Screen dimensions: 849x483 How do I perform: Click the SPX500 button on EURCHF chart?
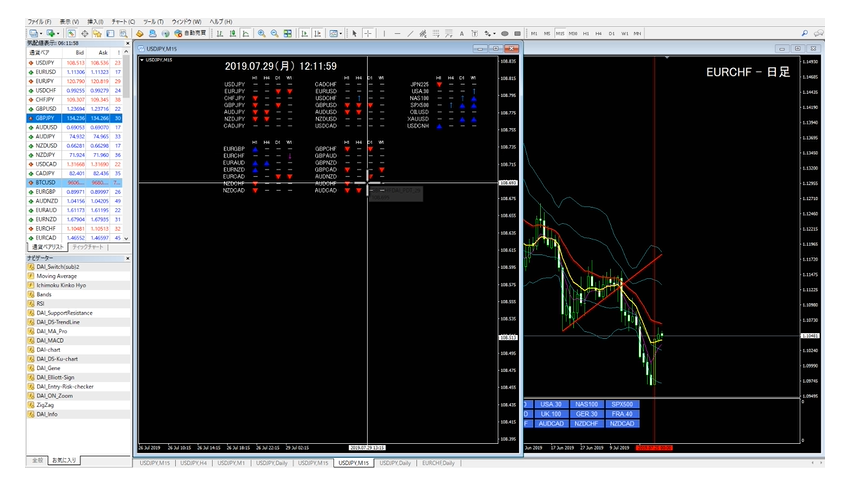(622, 404)
